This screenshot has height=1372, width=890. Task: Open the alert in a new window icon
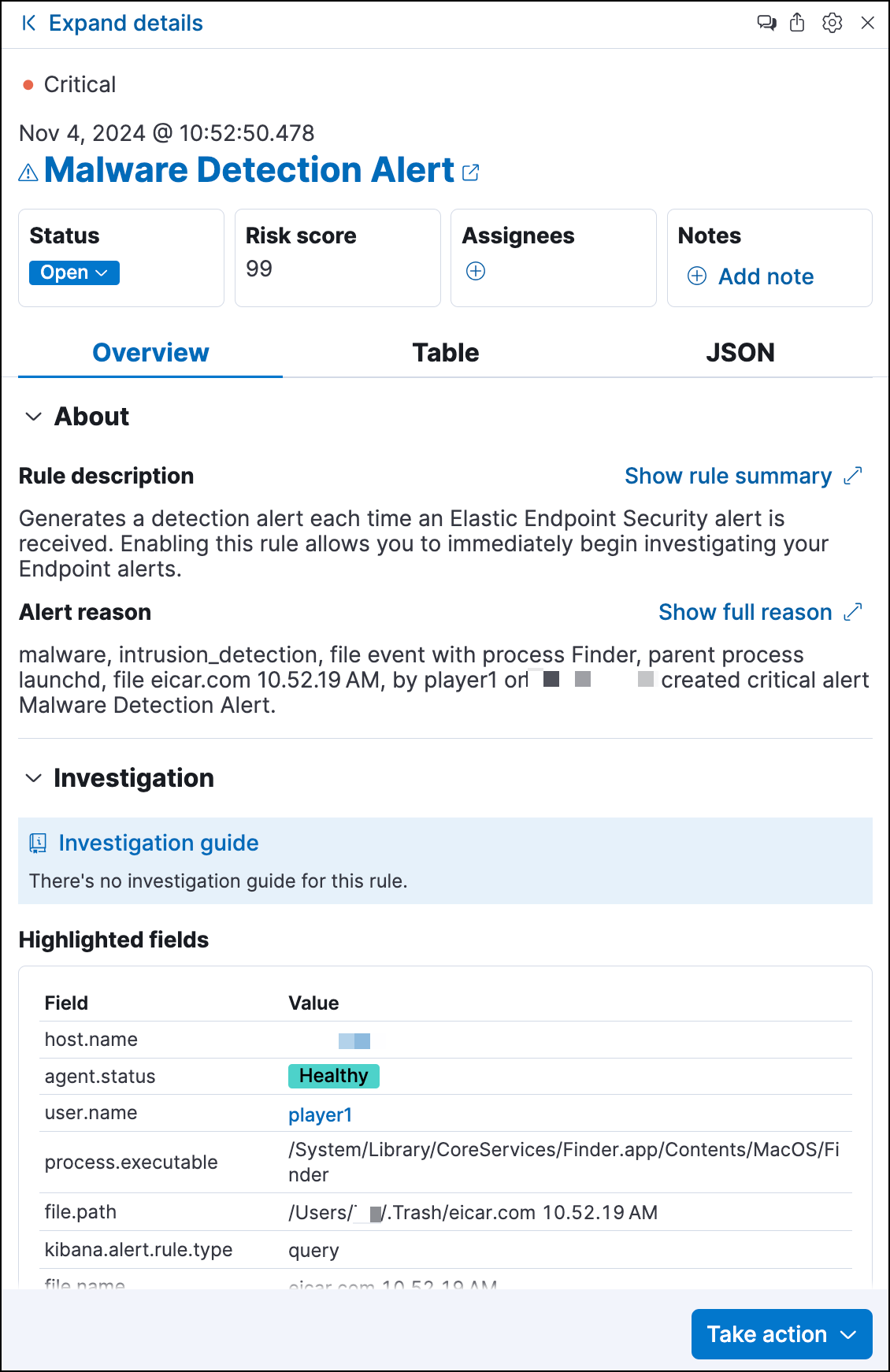(x=471, y=172)
